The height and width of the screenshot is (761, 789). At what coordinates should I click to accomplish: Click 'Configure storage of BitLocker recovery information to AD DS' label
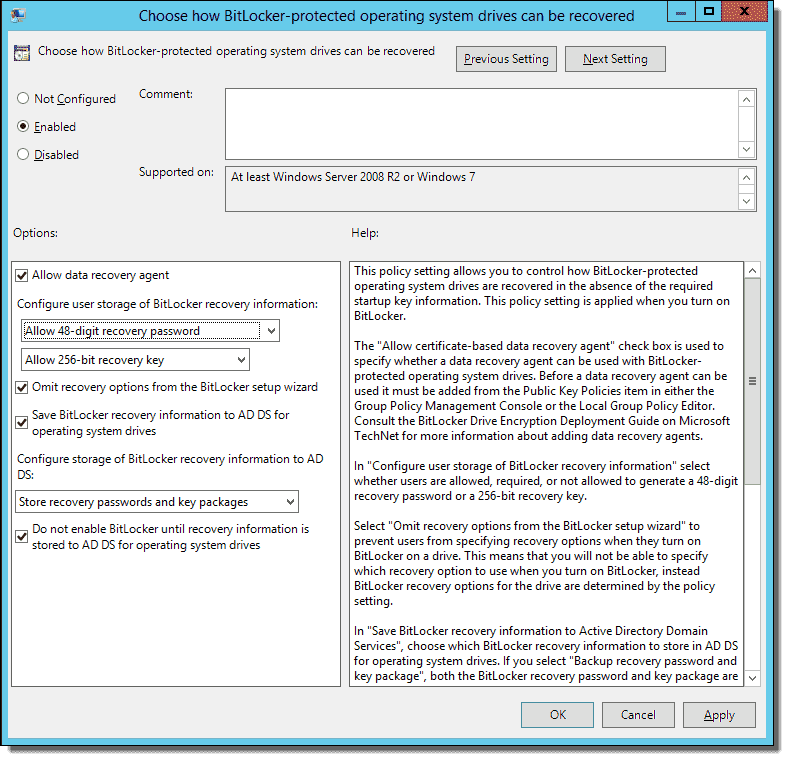pyautogui.click(x=171, y=468)
